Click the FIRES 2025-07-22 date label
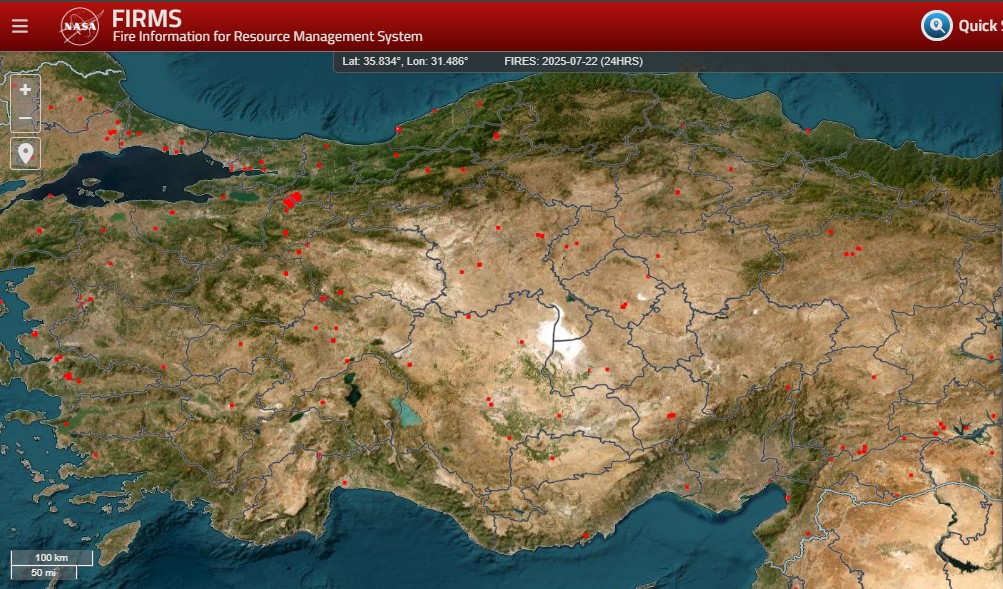Image resolution: width=1003 pixels, height=589 pixels. click(573, 61)
